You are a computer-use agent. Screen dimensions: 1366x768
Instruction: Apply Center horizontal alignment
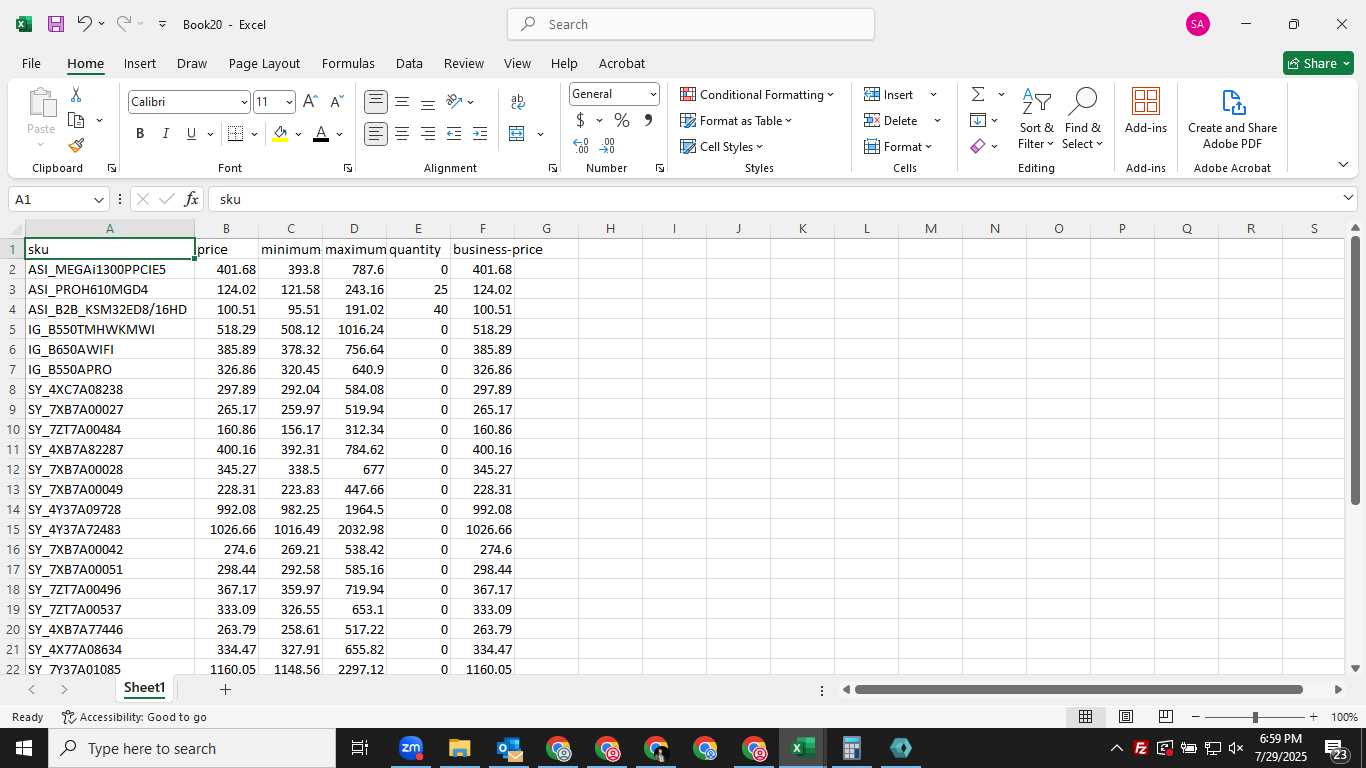[402, 134]
